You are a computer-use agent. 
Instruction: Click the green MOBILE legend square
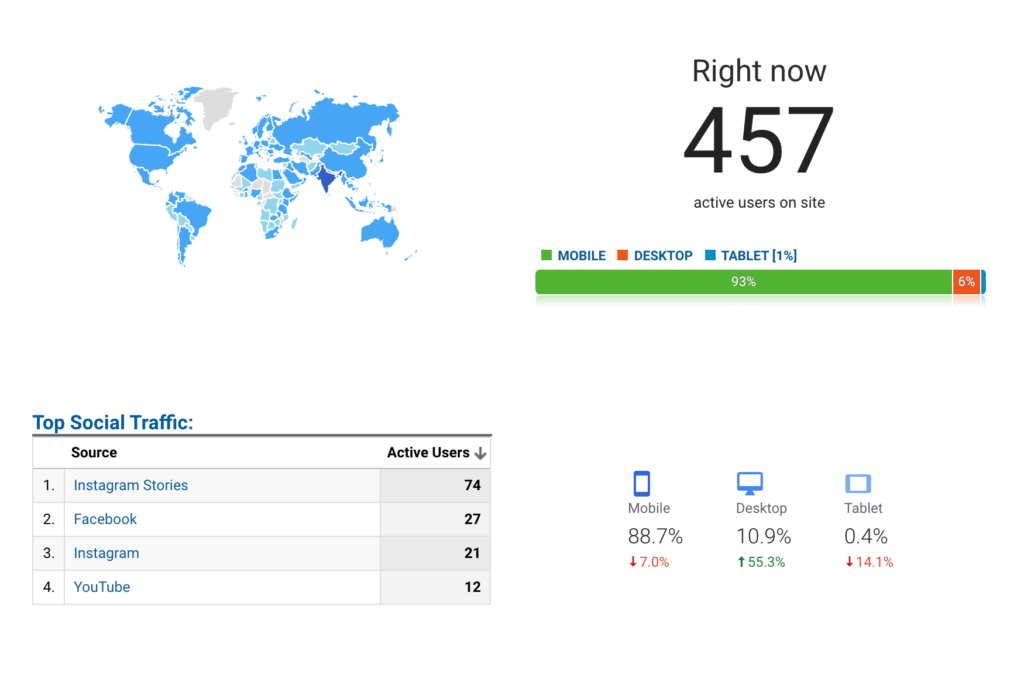pos(547,255)
